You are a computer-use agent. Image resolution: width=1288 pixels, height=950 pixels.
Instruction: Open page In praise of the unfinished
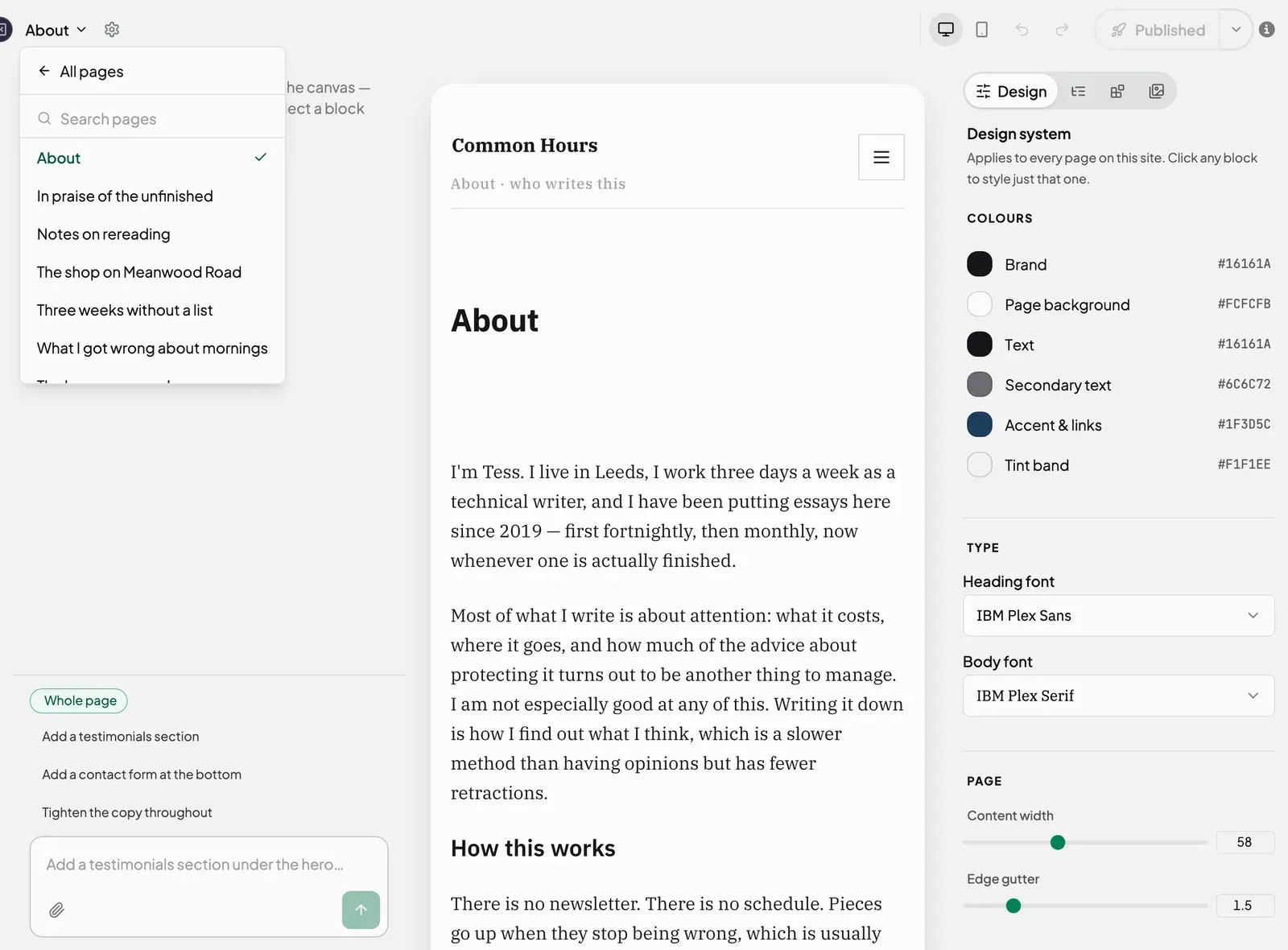tap(153, 196)
